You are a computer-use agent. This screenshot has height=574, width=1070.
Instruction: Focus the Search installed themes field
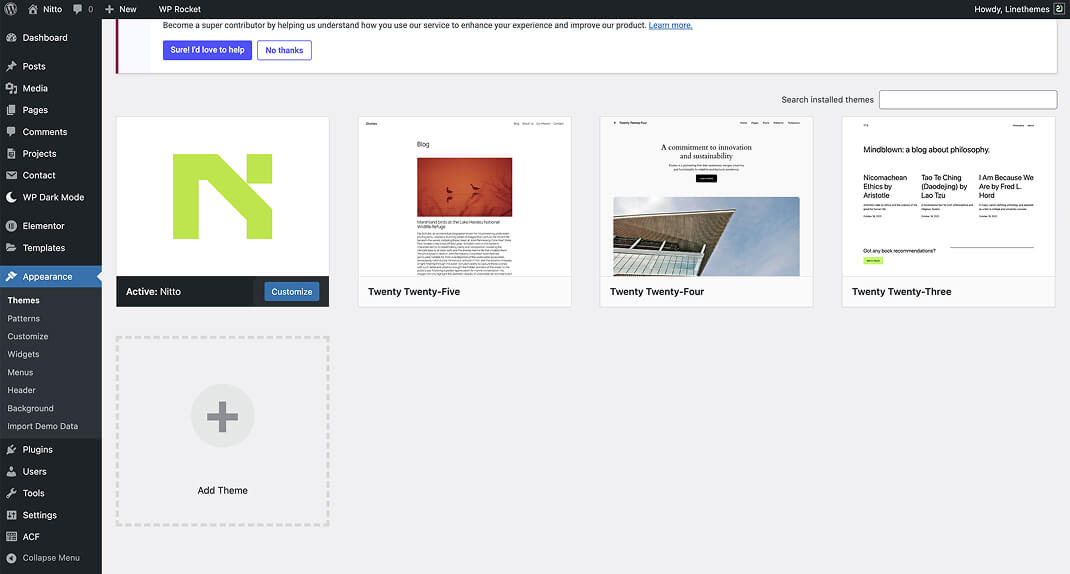(x=967, y=100)
